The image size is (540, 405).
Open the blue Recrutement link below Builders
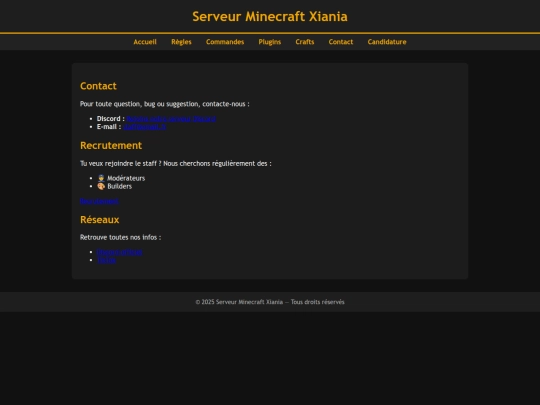pos(99,201)
